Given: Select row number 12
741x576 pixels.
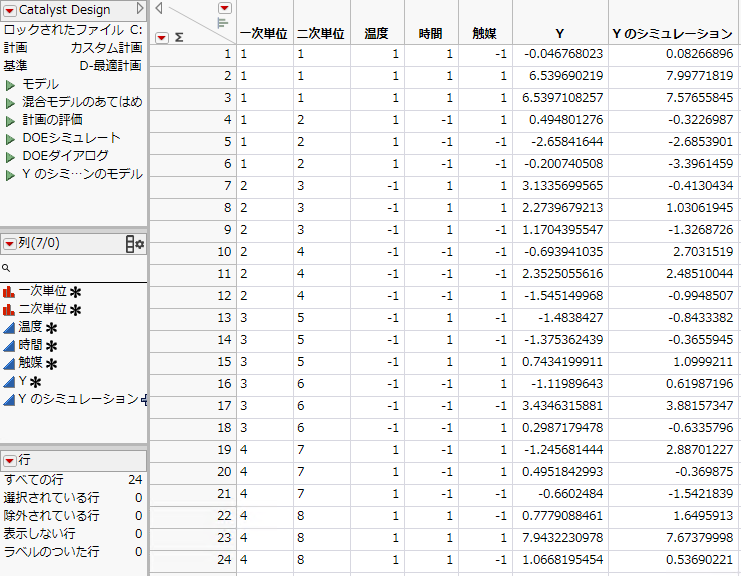Looking at the screenshot, I should pos(193,296).
